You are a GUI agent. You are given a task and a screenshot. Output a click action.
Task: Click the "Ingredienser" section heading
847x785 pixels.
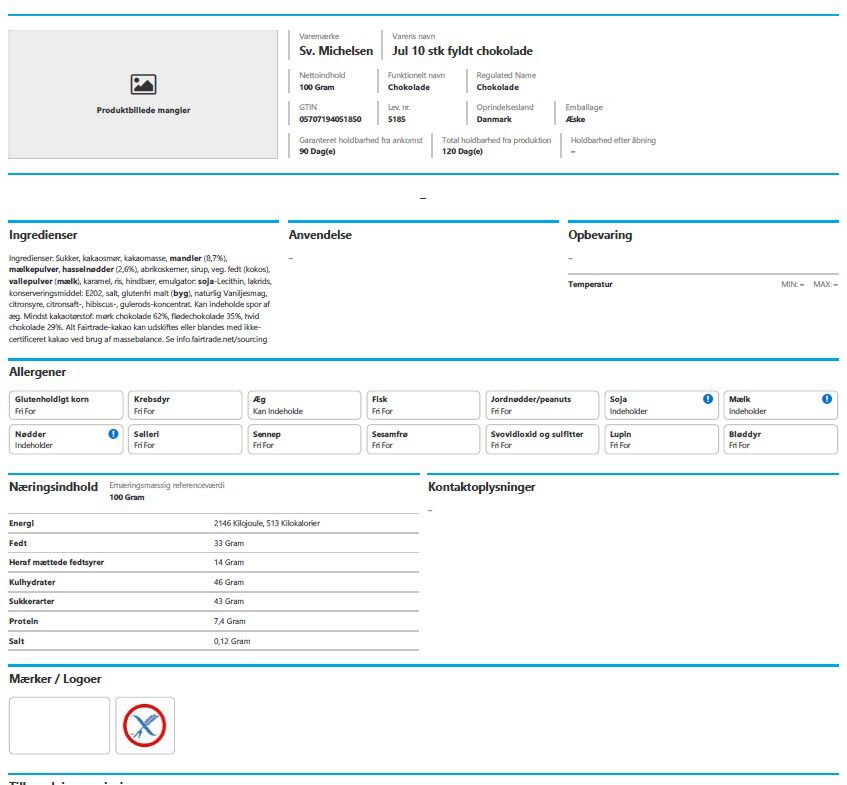tap(43, 235)
